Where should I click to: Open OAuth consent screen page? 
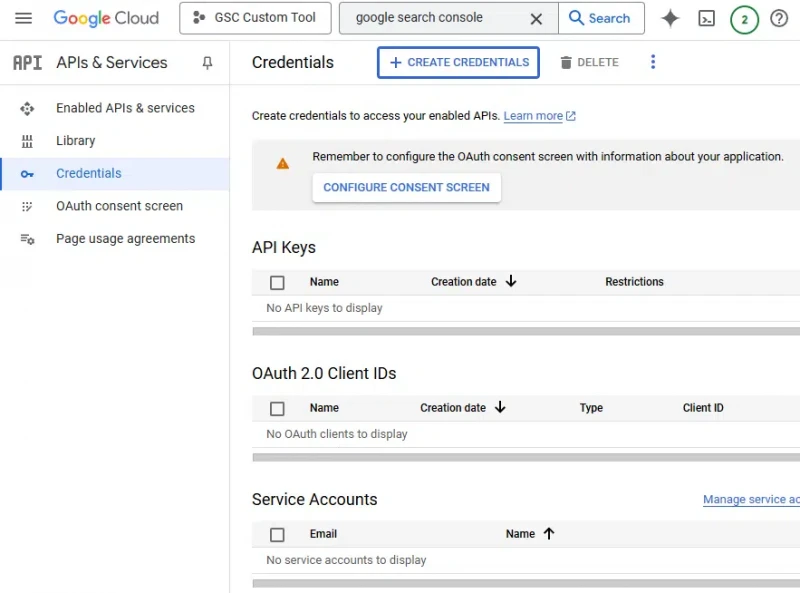click(x=119, y=206)
